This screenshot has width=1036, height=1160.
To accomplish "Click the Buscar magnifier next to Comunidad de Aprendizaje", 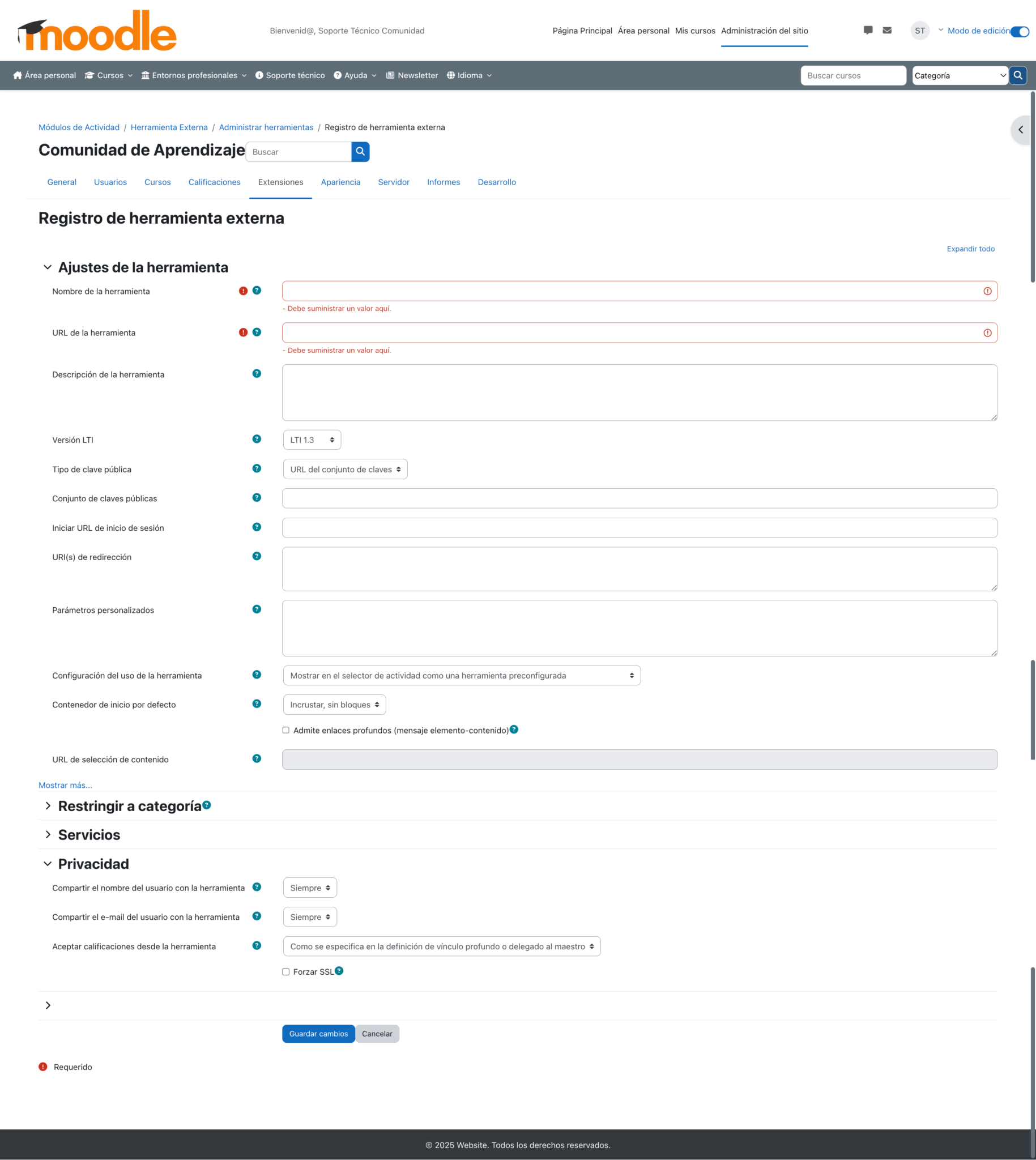I will (x=360, y=151).
